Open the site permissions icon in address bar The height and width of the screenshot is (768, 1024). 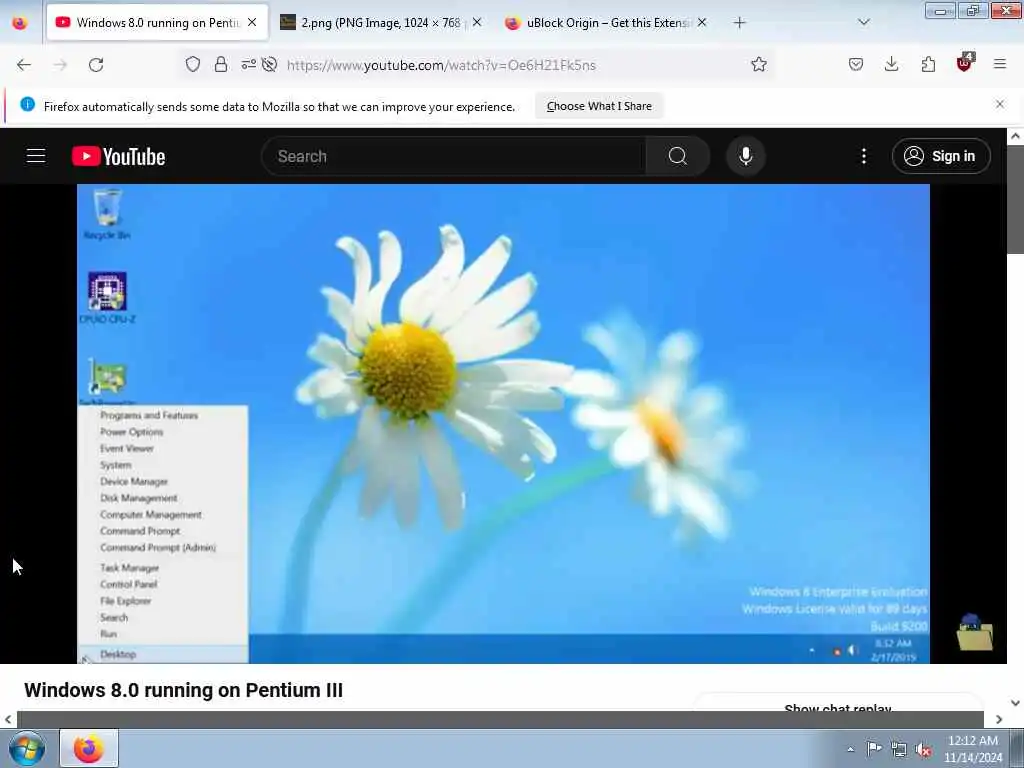coord(248,64)
